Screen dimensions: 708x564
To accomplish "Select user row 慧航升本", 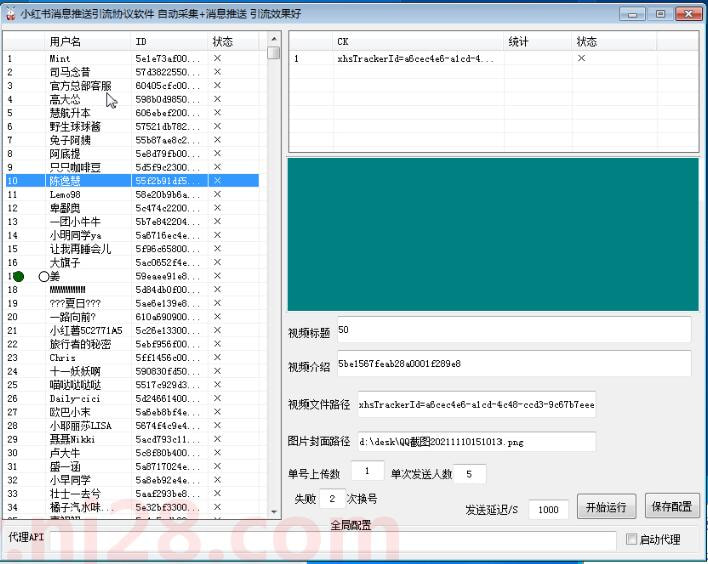I will click(x=132, y=112).
